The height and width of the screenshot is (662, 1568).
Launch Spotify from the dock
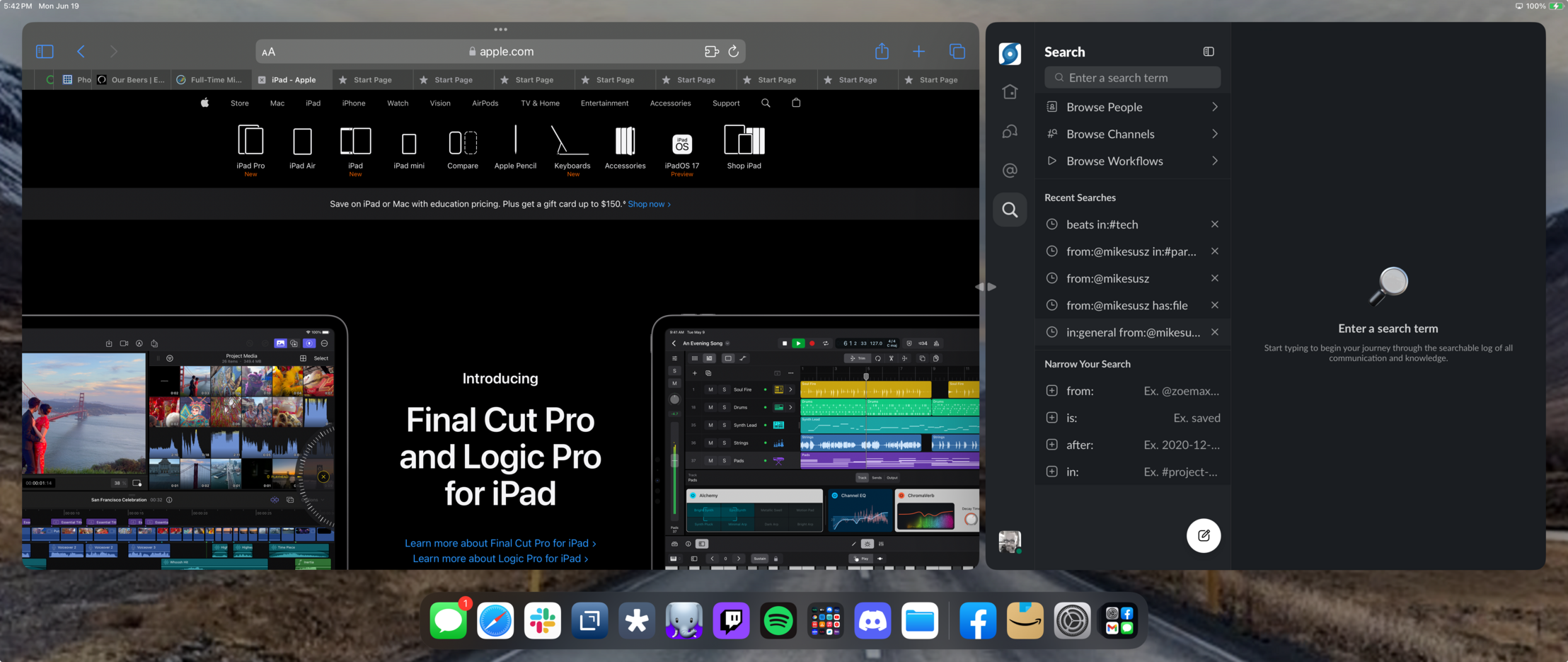click(x=778, y=620)
